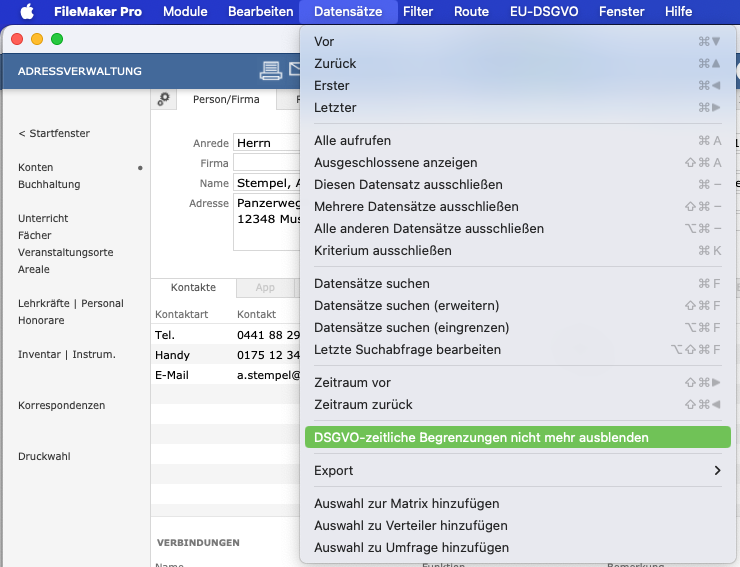Choose Zeitraum vor
This screenshot has width=740, height=567.
pyautogui.click(x=518, y=382)
